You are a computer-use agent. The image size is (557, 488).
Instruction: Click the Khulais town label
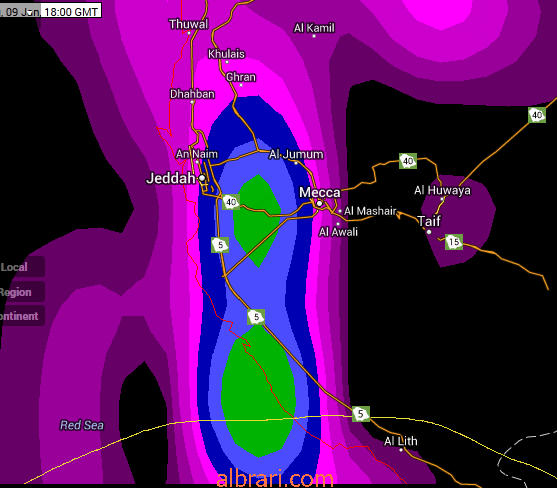click(x=226, y=54)
